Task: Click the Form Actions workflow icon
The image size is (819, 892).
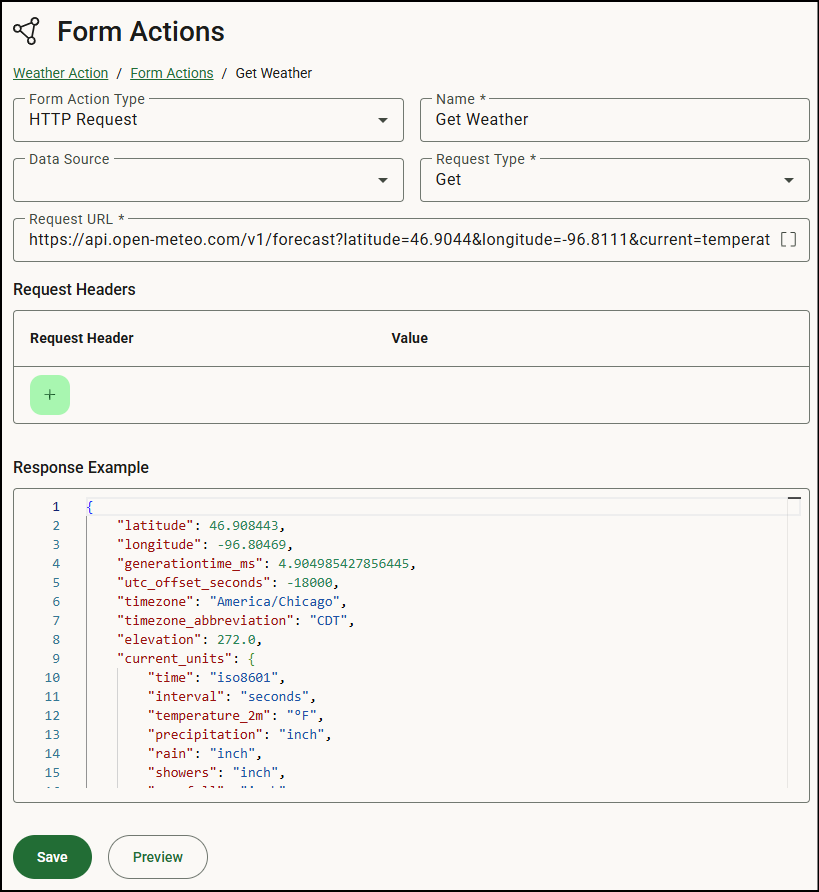Action: pyautogui.click(x=26, y=31)
